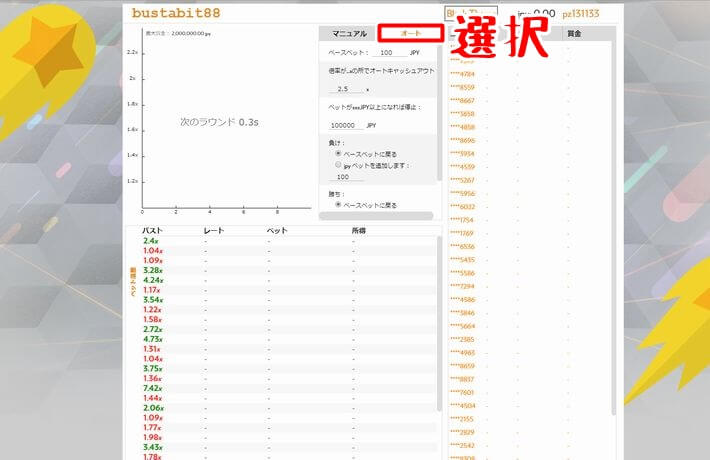Select the 2.4x row at top of history
This screenshot has width=710, height=460.
[150, 241]
